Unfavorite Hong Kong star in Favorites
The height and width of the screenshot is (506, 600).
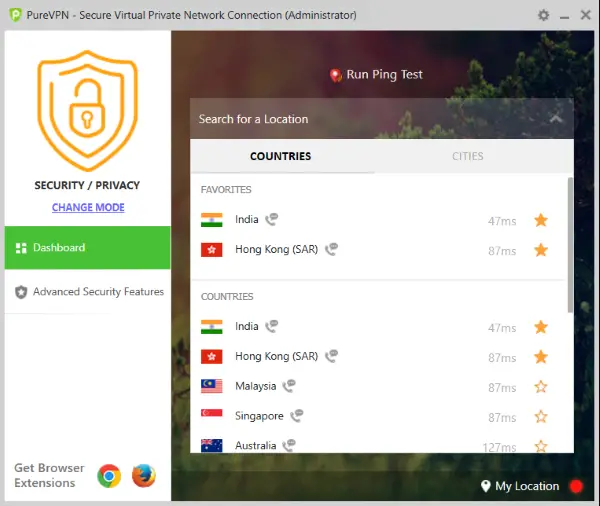click(541, 250)
